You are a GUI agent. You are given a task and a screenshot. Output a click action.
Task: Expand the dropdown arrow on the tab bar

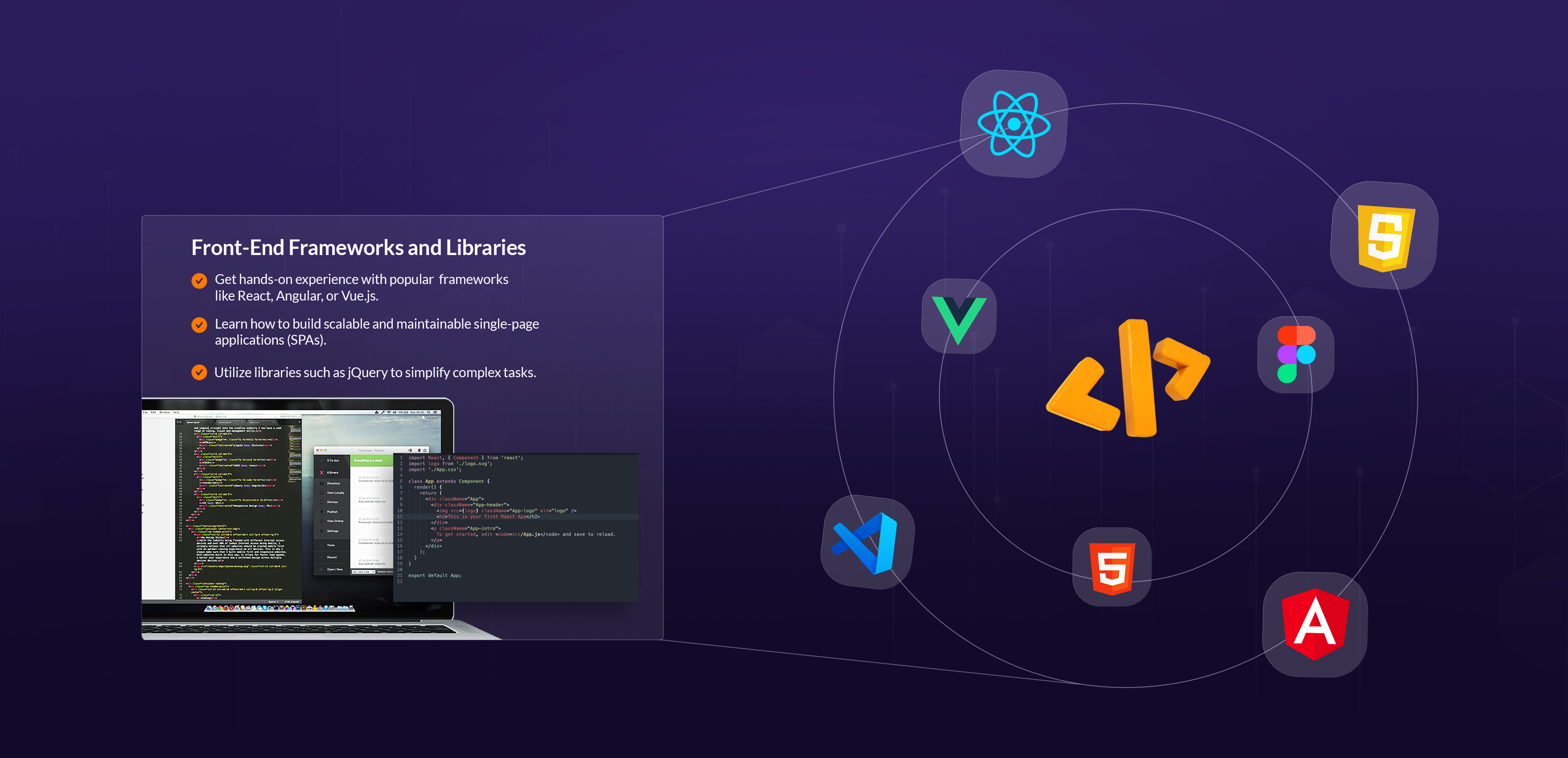pyautogui.click(x=300, y=423)
